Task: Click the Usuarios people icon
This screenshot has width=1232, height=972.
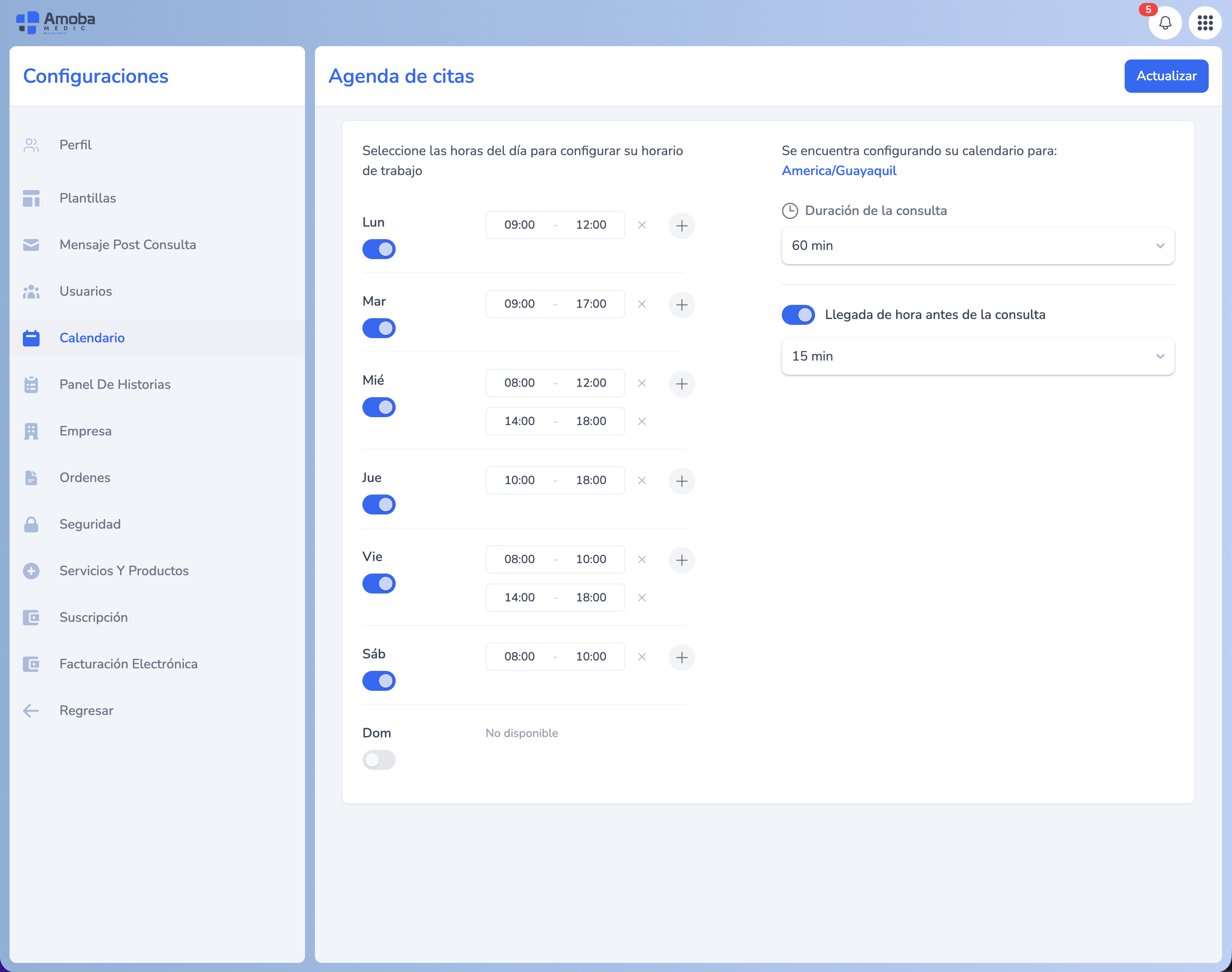Action: (x=31, y=292)
